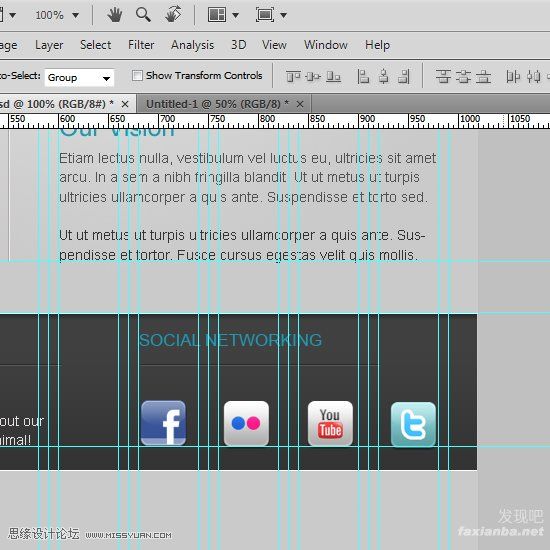Expand Arrange Documents dropdown arrow
The image size is (550, 550).
click(x=236, y=15)
